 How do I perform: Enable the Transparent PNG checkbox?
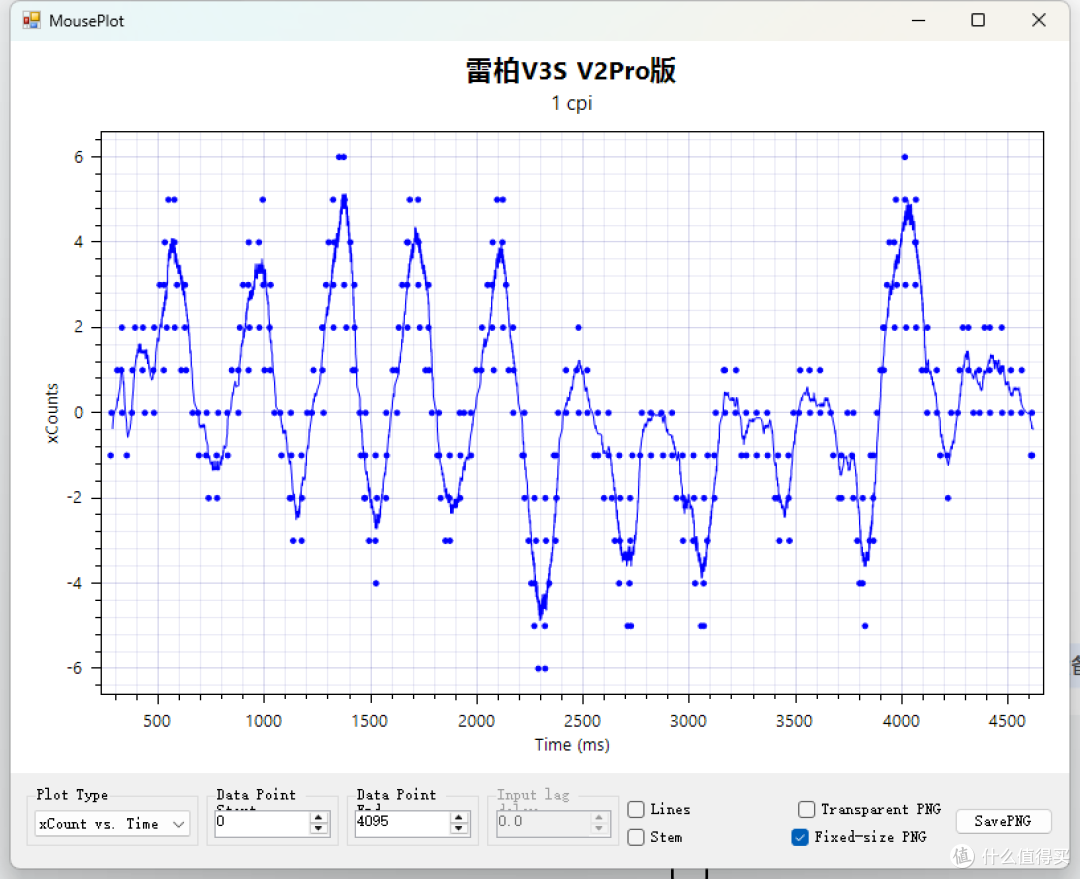[x=806, y=809]
